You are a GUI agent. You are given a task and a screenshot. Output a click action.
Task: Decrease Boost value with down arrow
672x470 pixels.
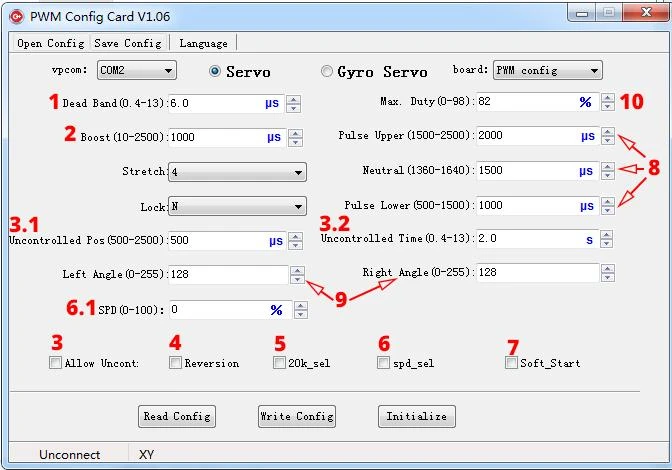(293, 142)
